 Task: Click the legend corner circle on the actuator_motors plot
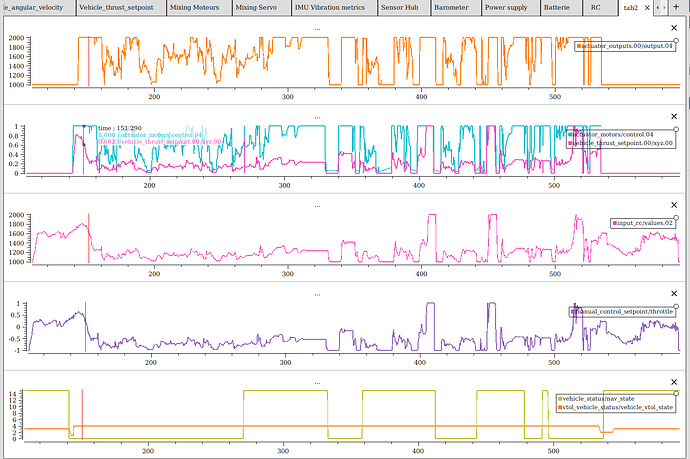[x=676, y=129]
